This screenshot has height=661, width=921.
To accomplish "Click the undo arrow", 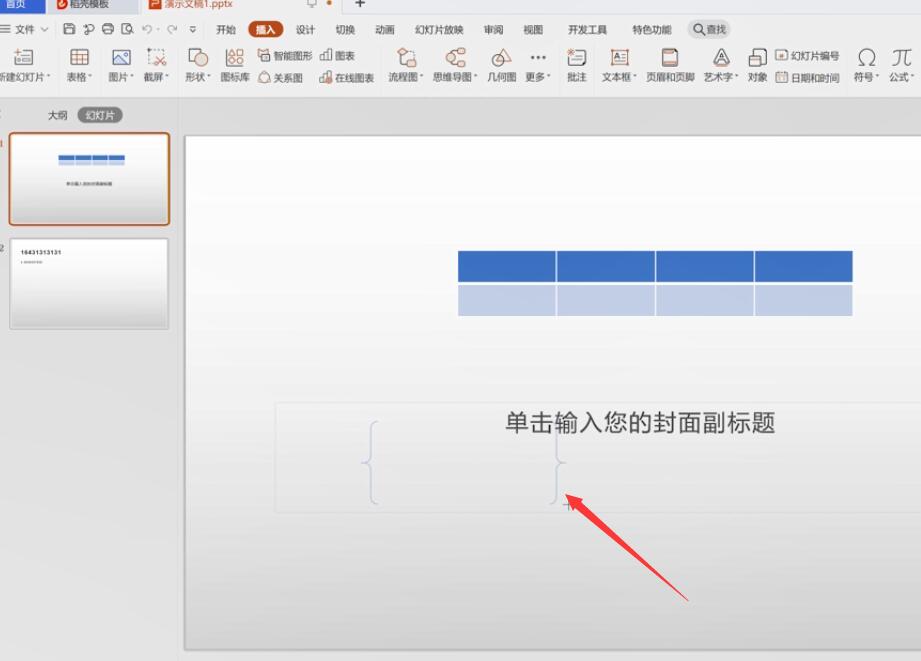I will pyautogui.click(x=147, y=29).
